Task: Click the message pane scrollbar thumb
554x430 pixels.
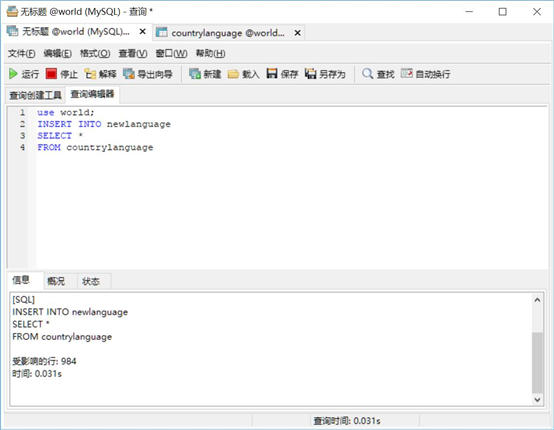Action: click(x=537, y=362)
